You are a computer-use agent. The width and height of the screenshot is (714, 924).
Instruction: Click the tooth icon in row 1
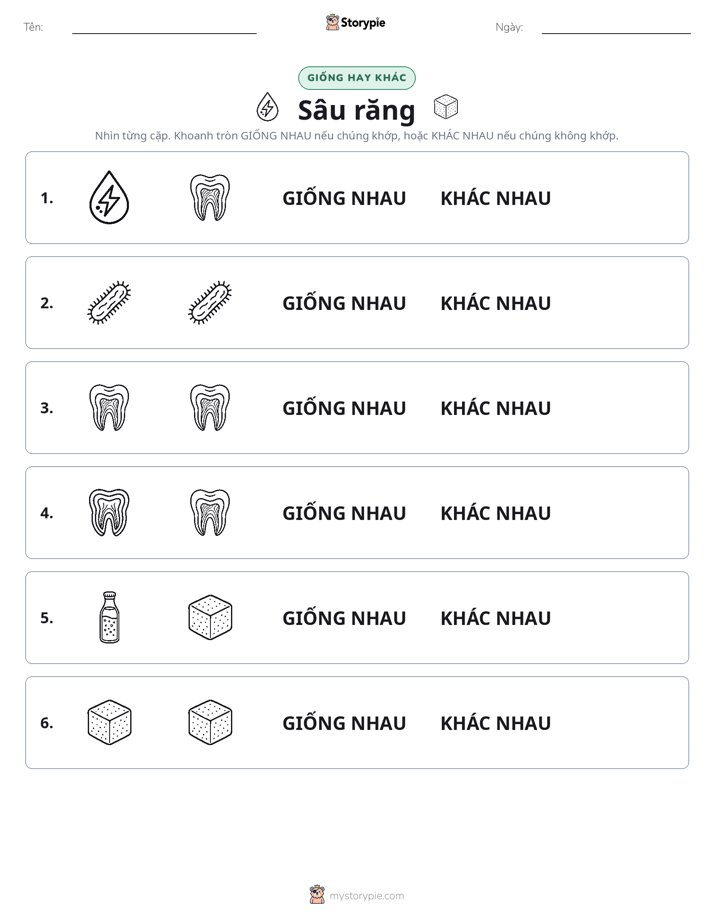click(x=210, y=197)
